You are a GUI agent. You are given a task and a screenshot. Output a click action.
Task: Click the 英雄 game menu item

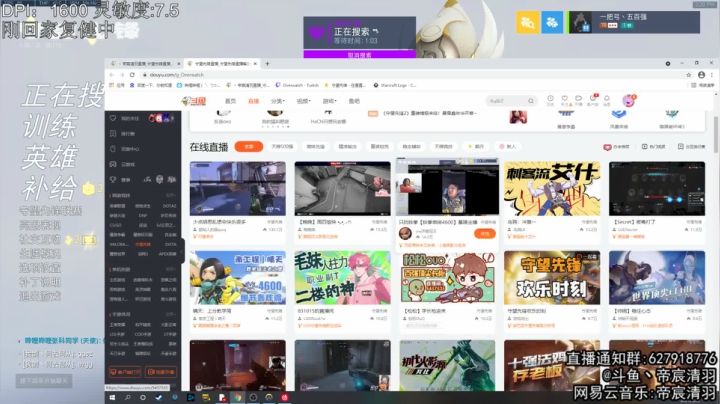coord(50,157)
